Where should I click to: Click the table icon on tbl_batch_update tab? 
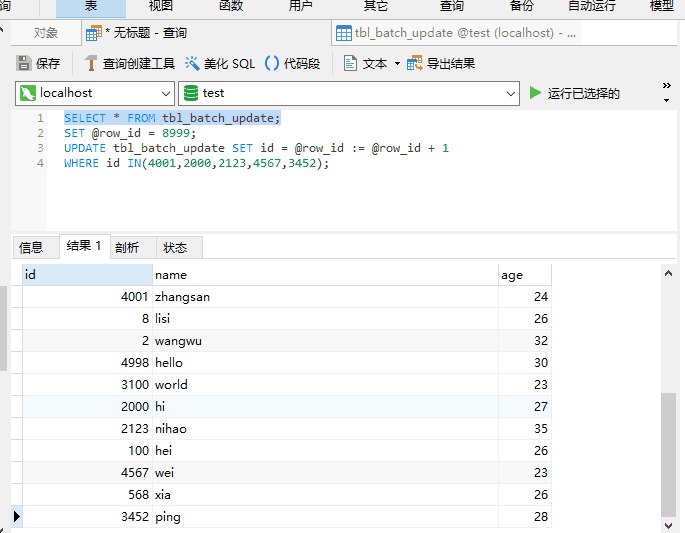(x=344, y=33)
